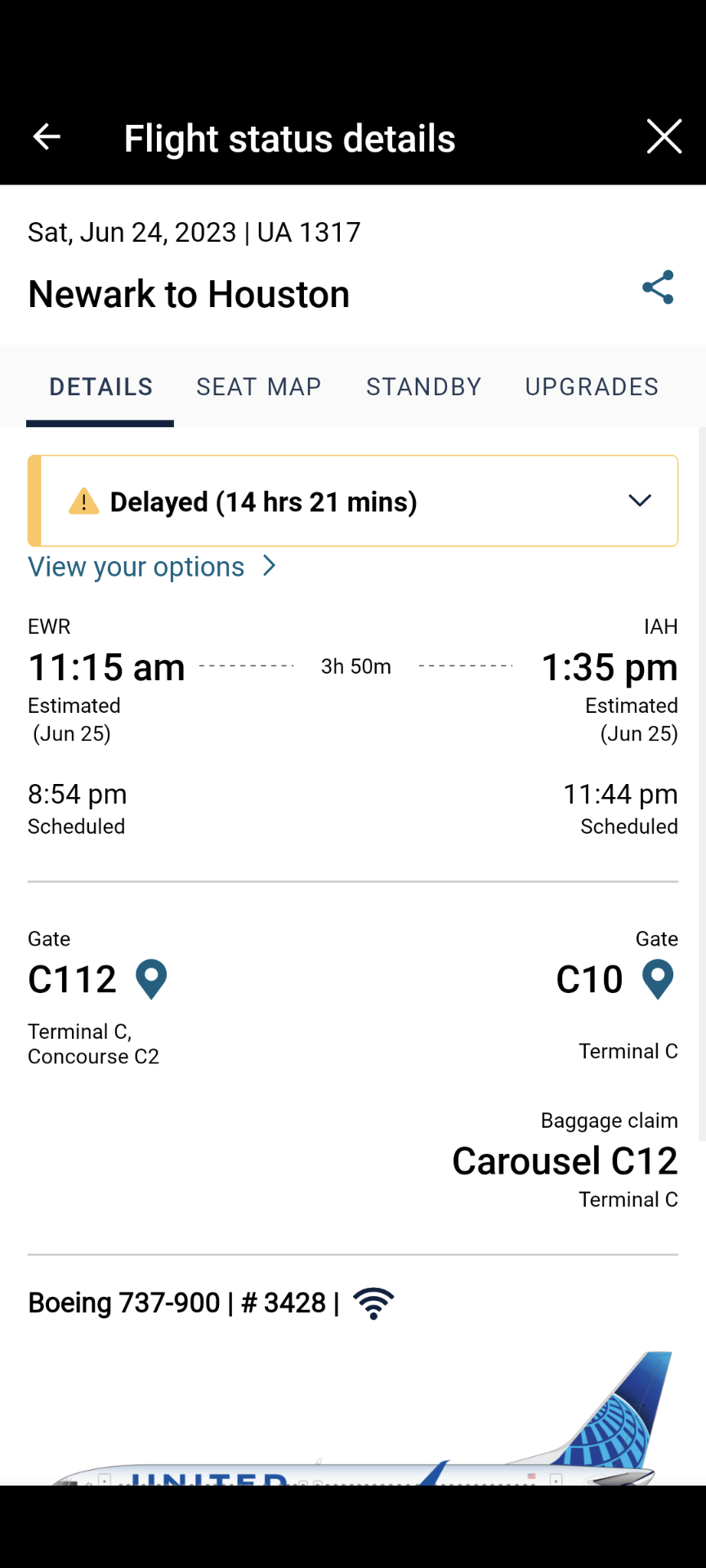The image size is (706, 1568).
Task: Open departure gate C112 map pin
Action: pos(151,979)
